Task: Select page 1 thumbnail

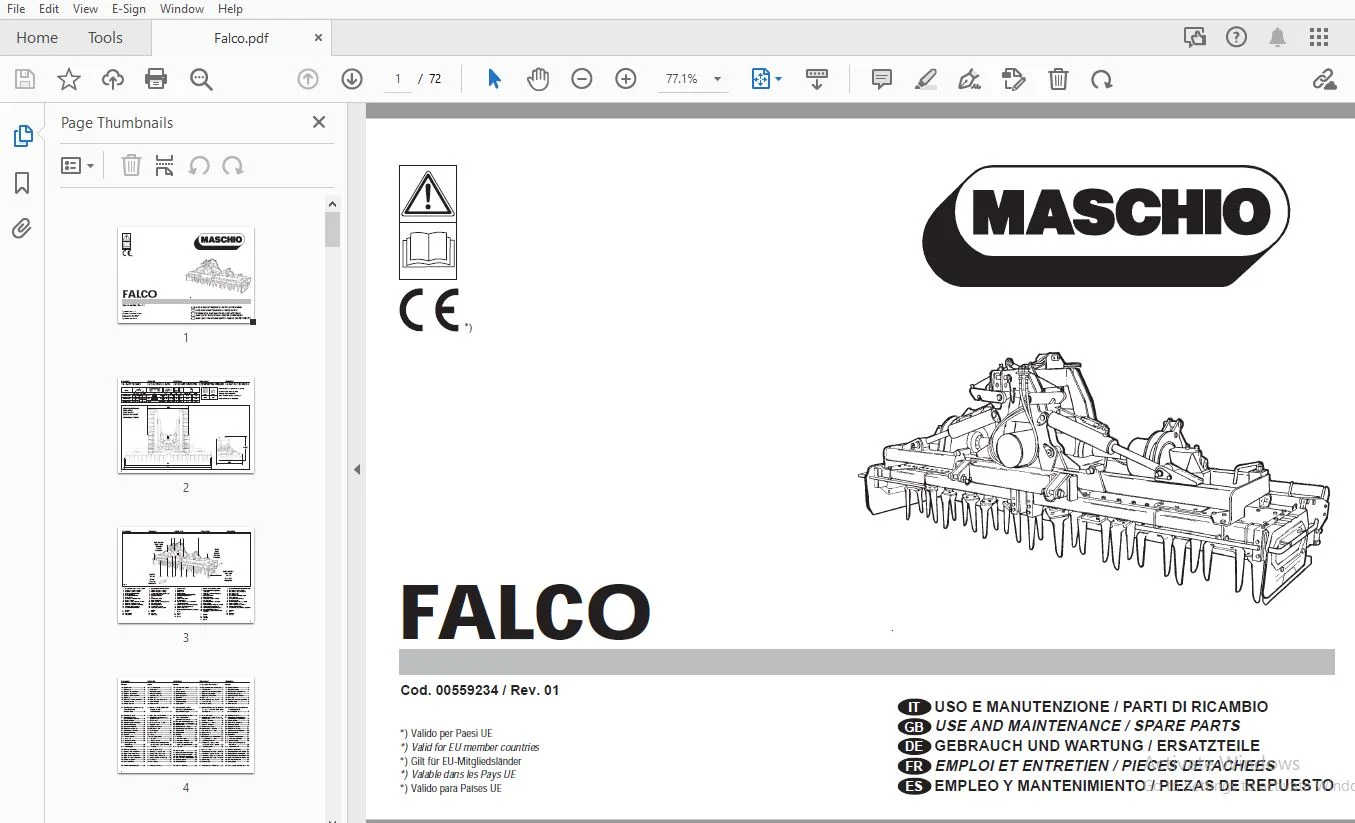Action: pos(186,275)
